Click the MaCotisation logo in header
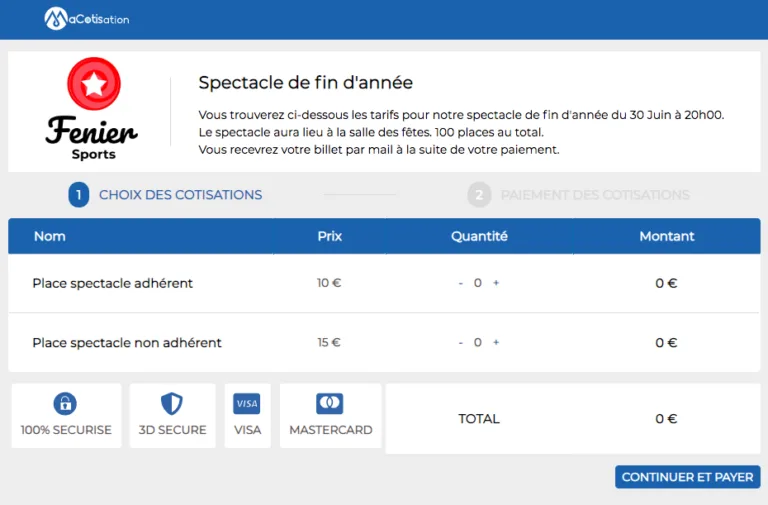 (87, 19)
